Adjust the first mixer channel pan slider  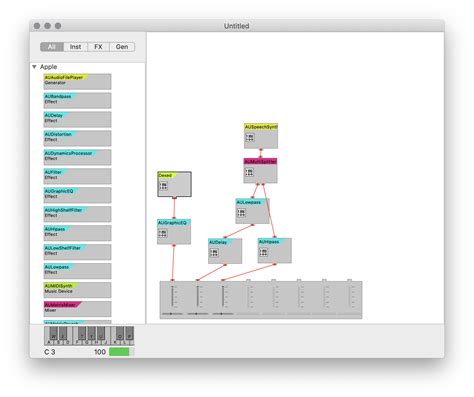(172, 314)
